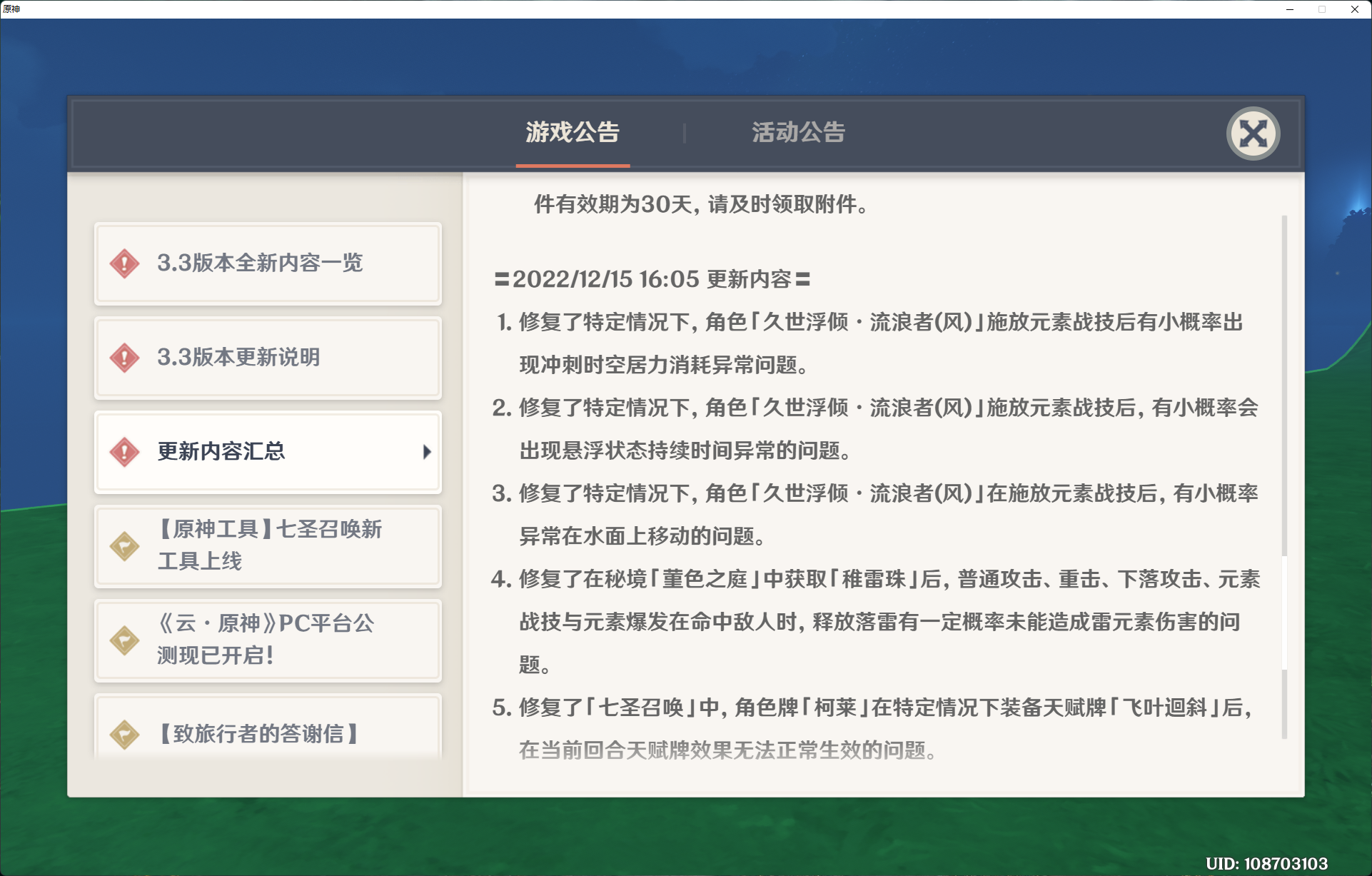
Task: Click gold flag icon beside 七圣召唤新工具上线
Action: tap(125, 546)
